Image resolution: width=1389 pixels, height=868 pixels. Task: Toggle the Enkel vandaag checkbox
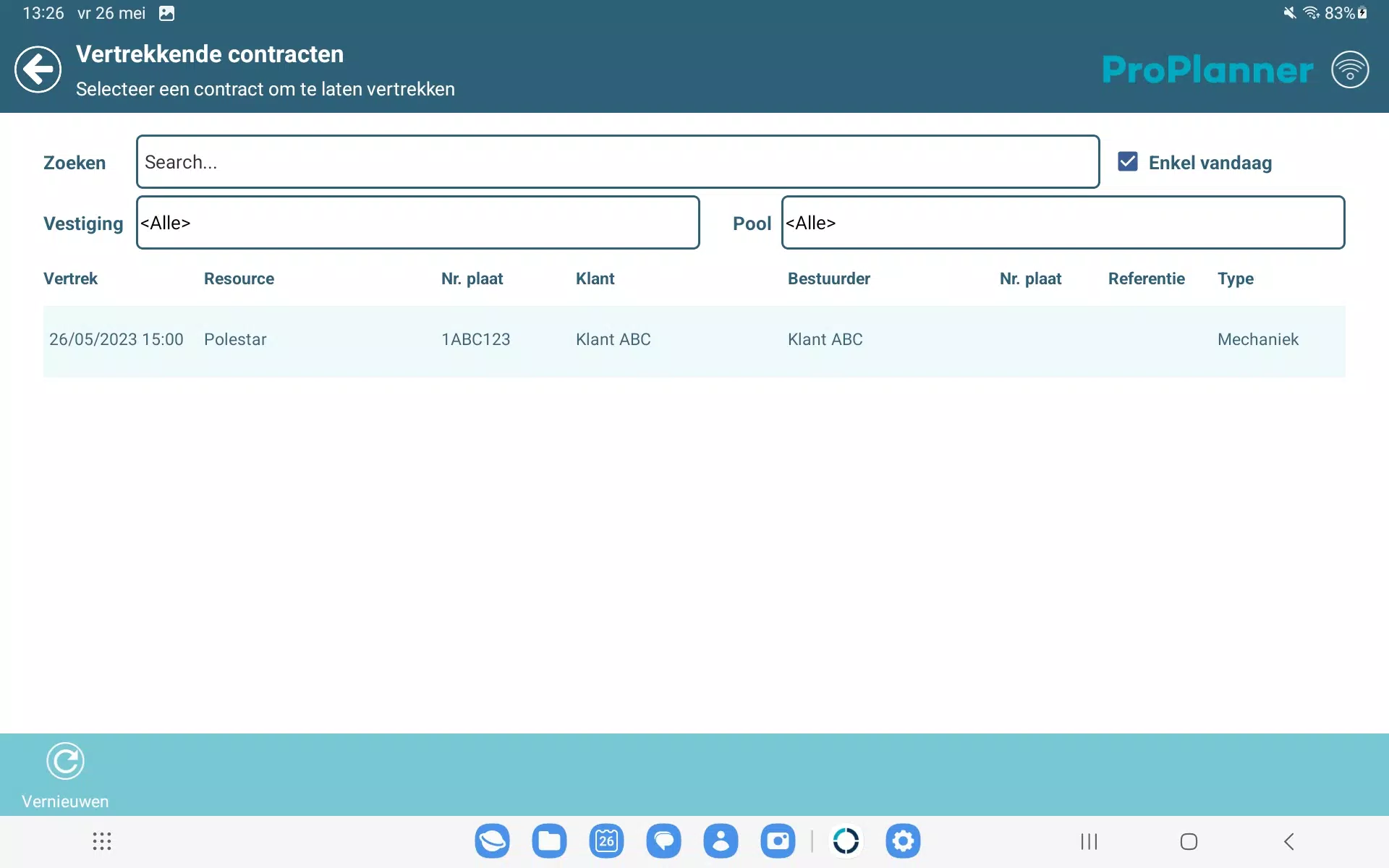point(1127,161)
